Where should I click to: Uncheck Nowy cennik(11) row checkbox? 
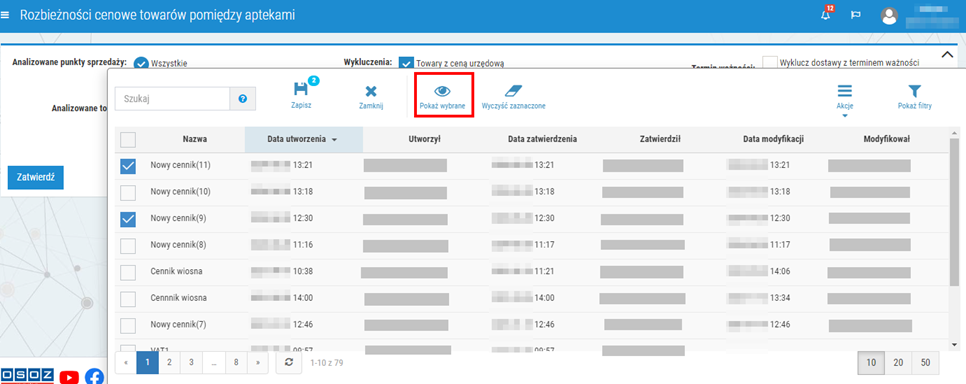(128, 166)
